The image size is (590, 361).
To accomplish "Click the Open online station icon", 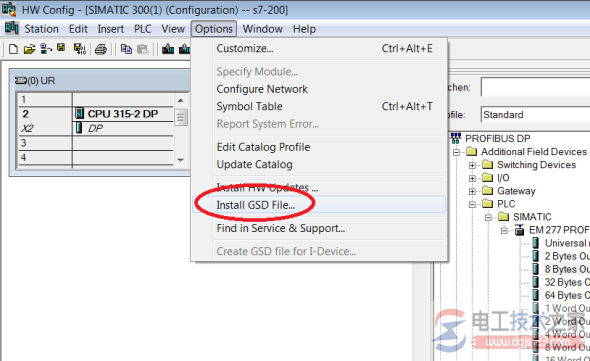I will [46, 49].
